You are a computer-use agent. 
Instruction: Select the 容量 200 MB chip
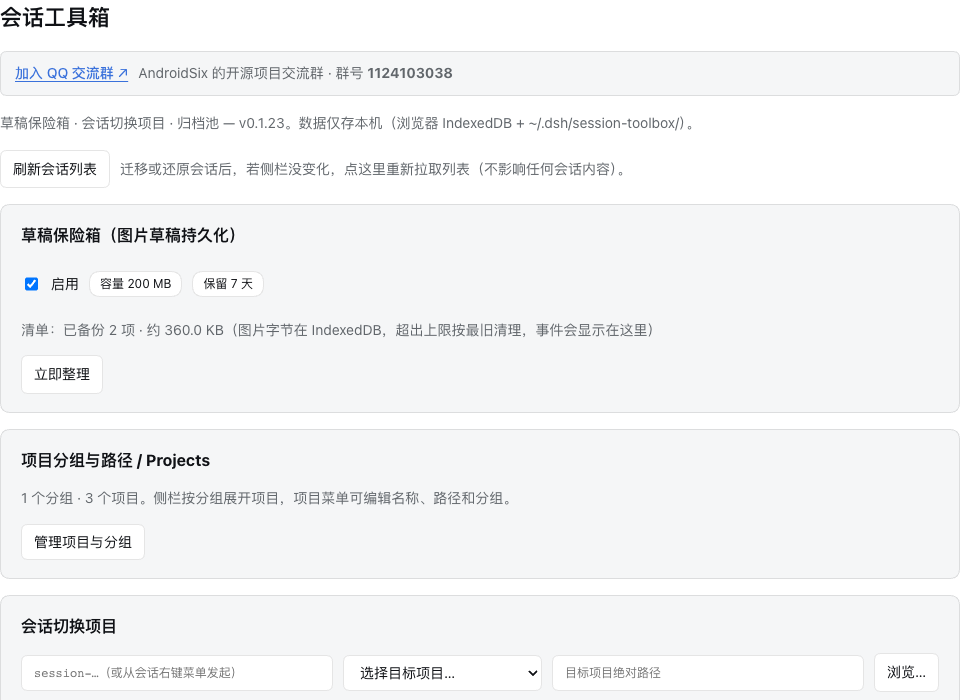pyautogui.click(x=135, y=284)
